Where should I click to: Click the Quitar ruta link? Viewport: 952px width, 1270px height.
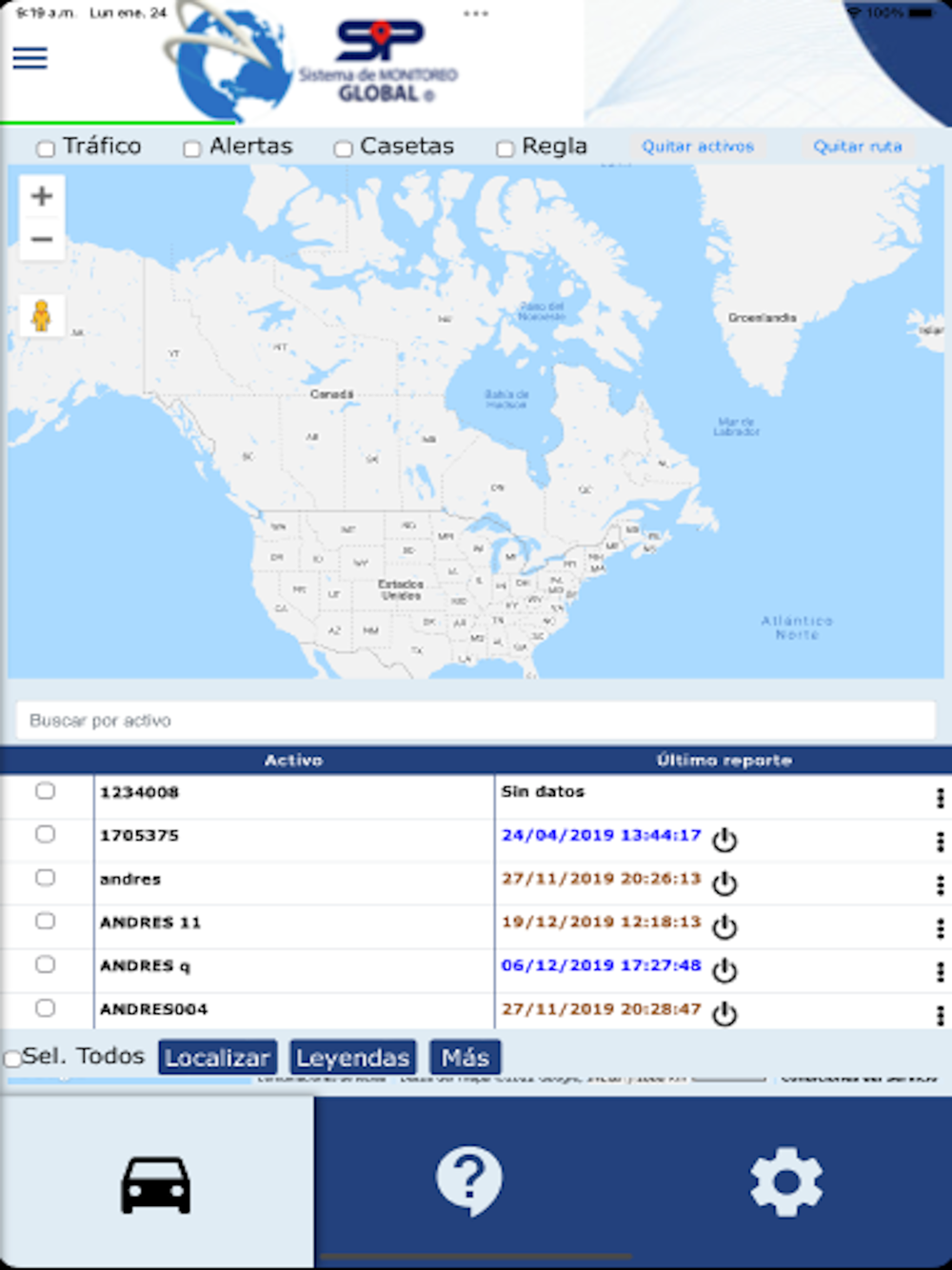tap(857, 147)
